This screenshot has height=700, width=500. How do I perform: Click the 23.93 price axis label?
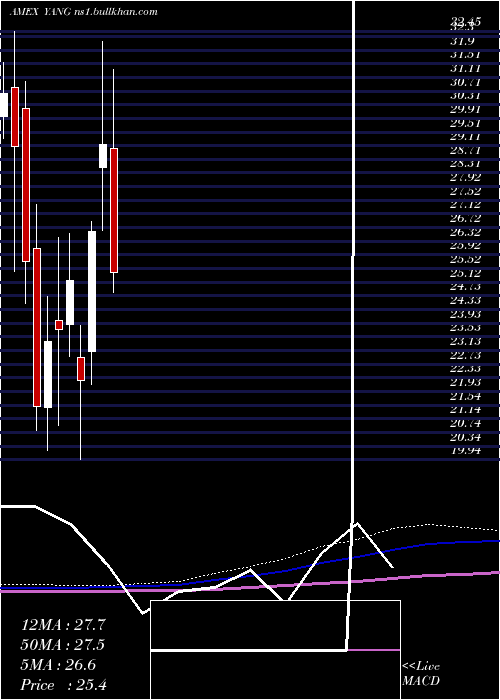[465, 314]
